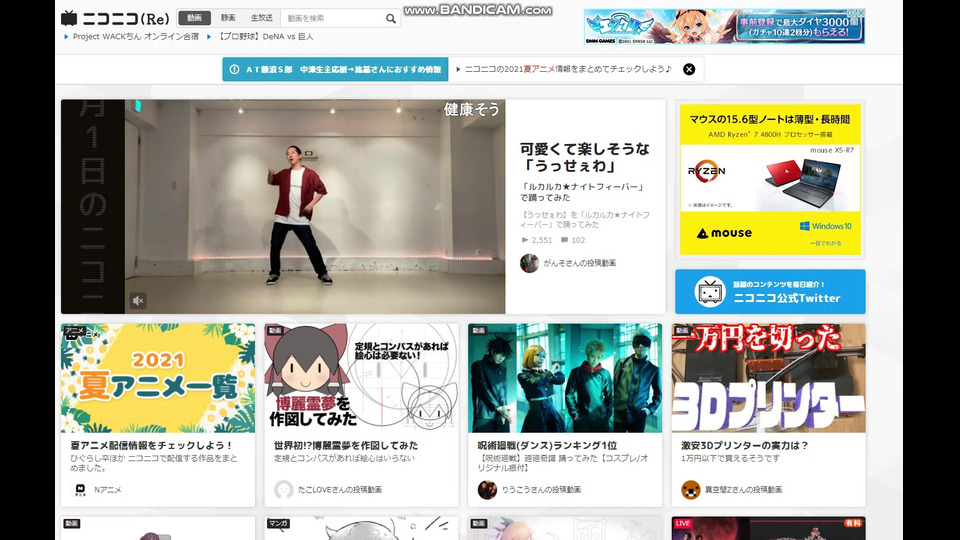This screenshot has width=960, height=540.
Task: Open the 2021夏アニメ一覧 thumbnail
Action: tap(158, 378)
